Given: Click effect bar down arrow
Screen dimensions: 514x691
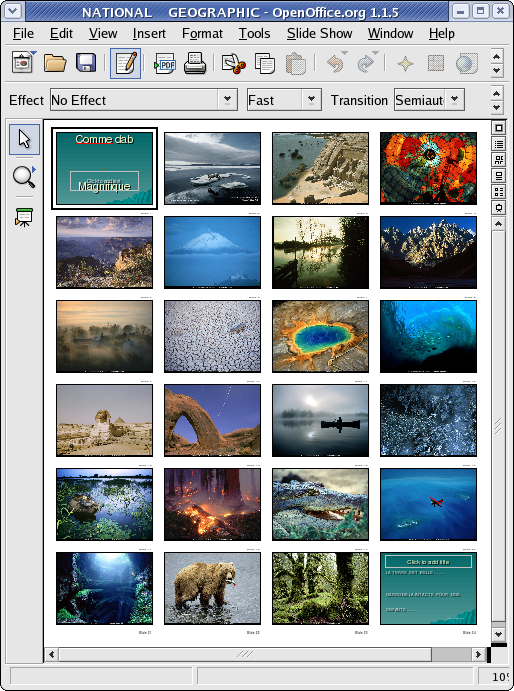Looking at the screenshot, I should point(497,107).
